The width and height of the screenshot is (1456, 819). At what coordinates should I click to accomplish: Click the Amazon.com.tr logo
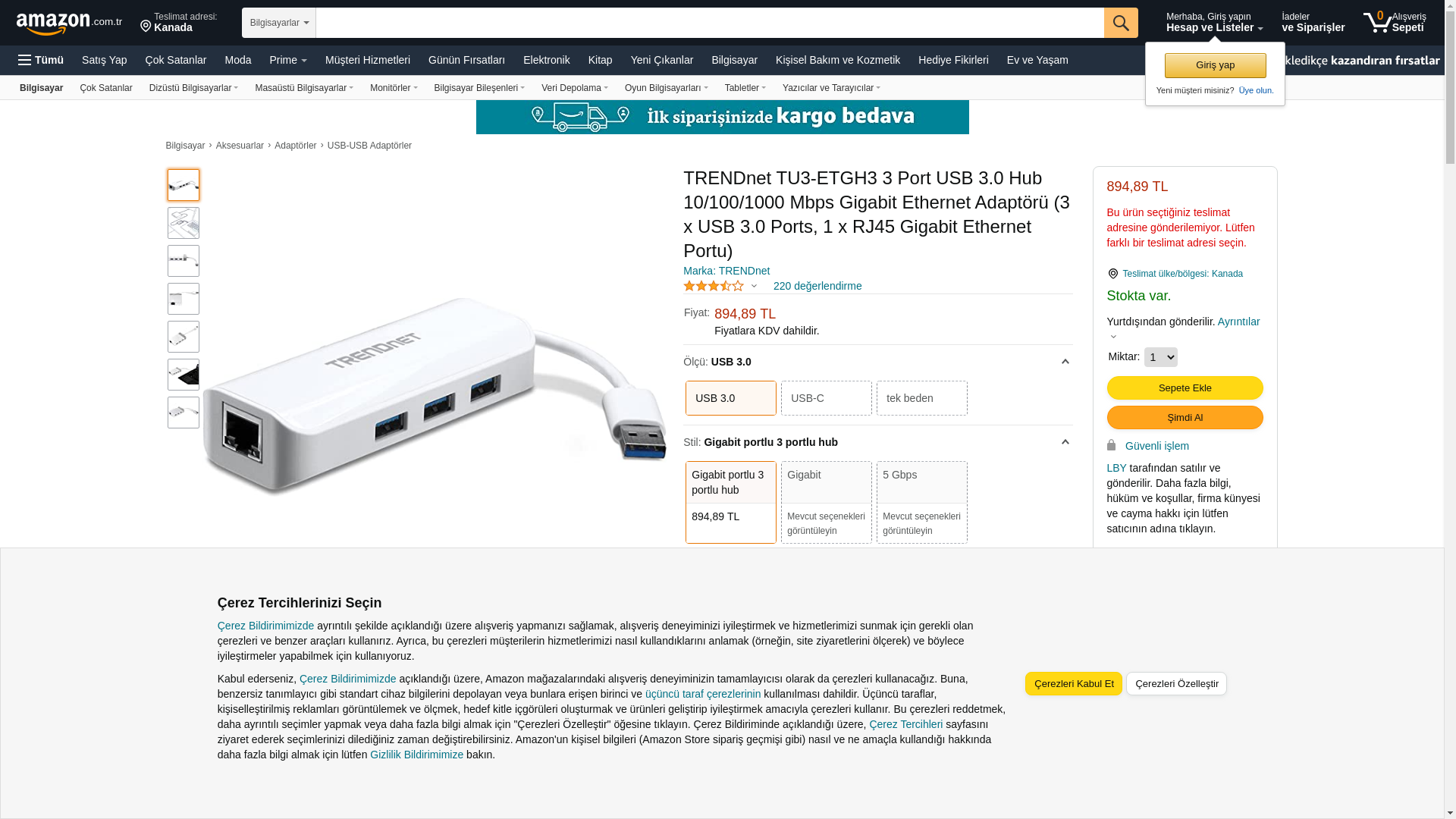pyautogui.click(x=69, y=24)
